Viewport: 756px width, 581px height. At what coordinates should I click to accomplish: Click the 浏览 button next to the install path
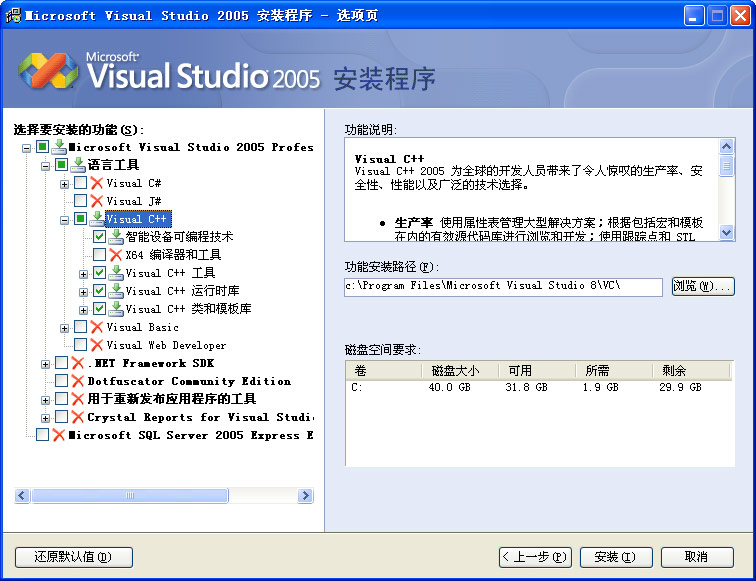click(x=703, y=286)
